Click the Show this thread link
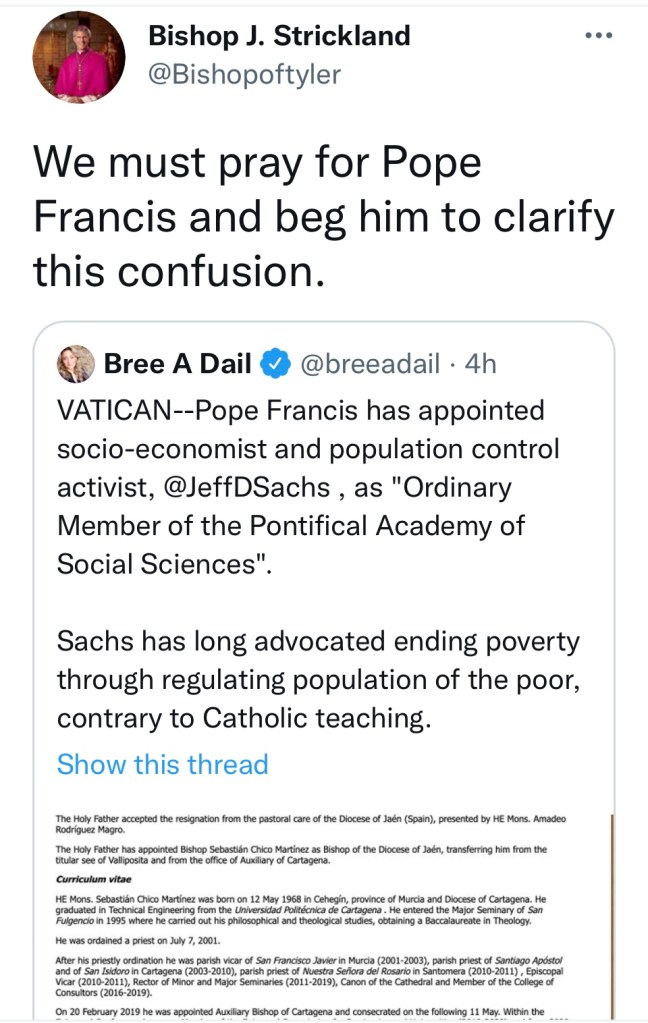 tap(162, 764)
